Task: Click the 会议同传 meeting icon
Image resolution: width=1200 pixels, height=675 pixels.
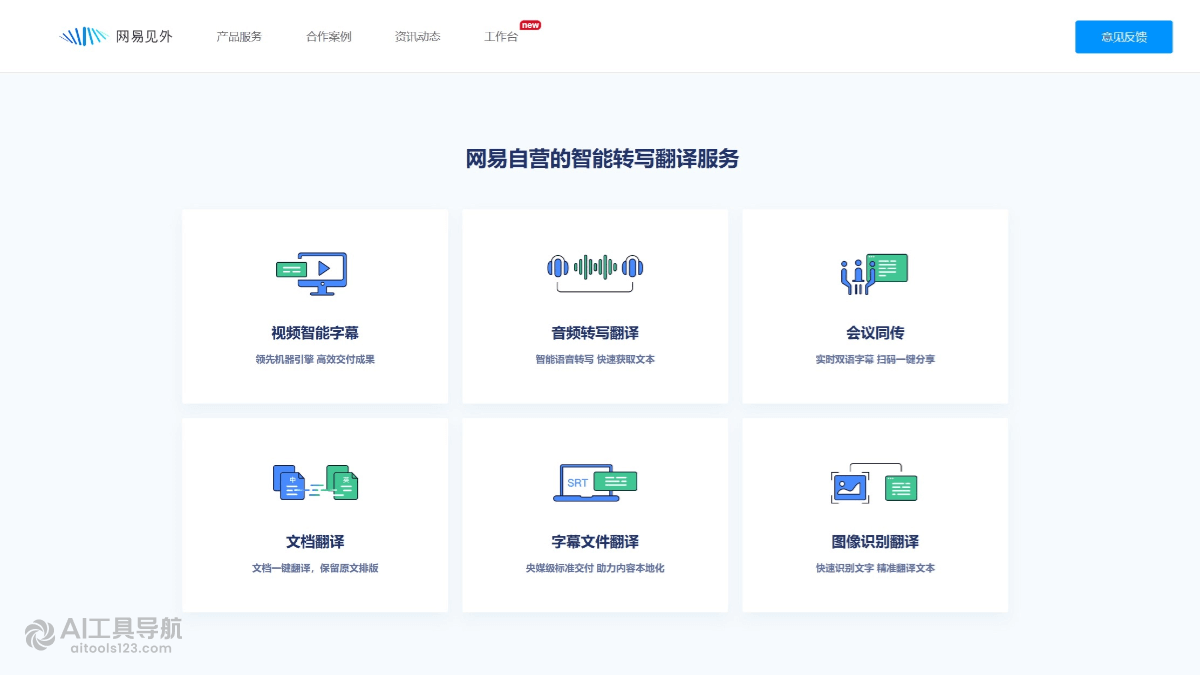Action: 874,274
